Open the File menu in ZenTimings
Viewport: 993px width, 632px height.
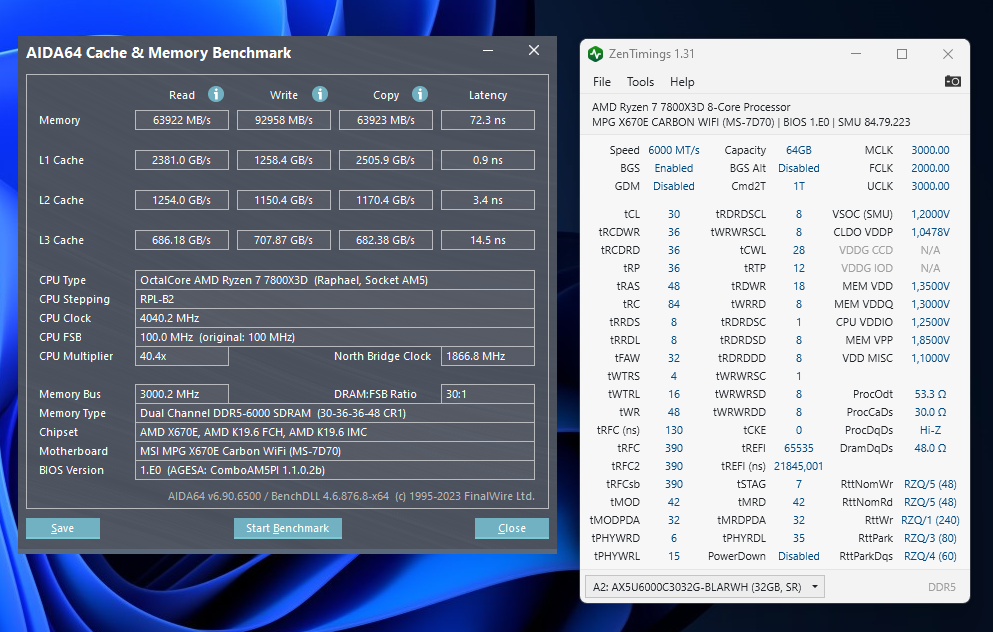602,82
